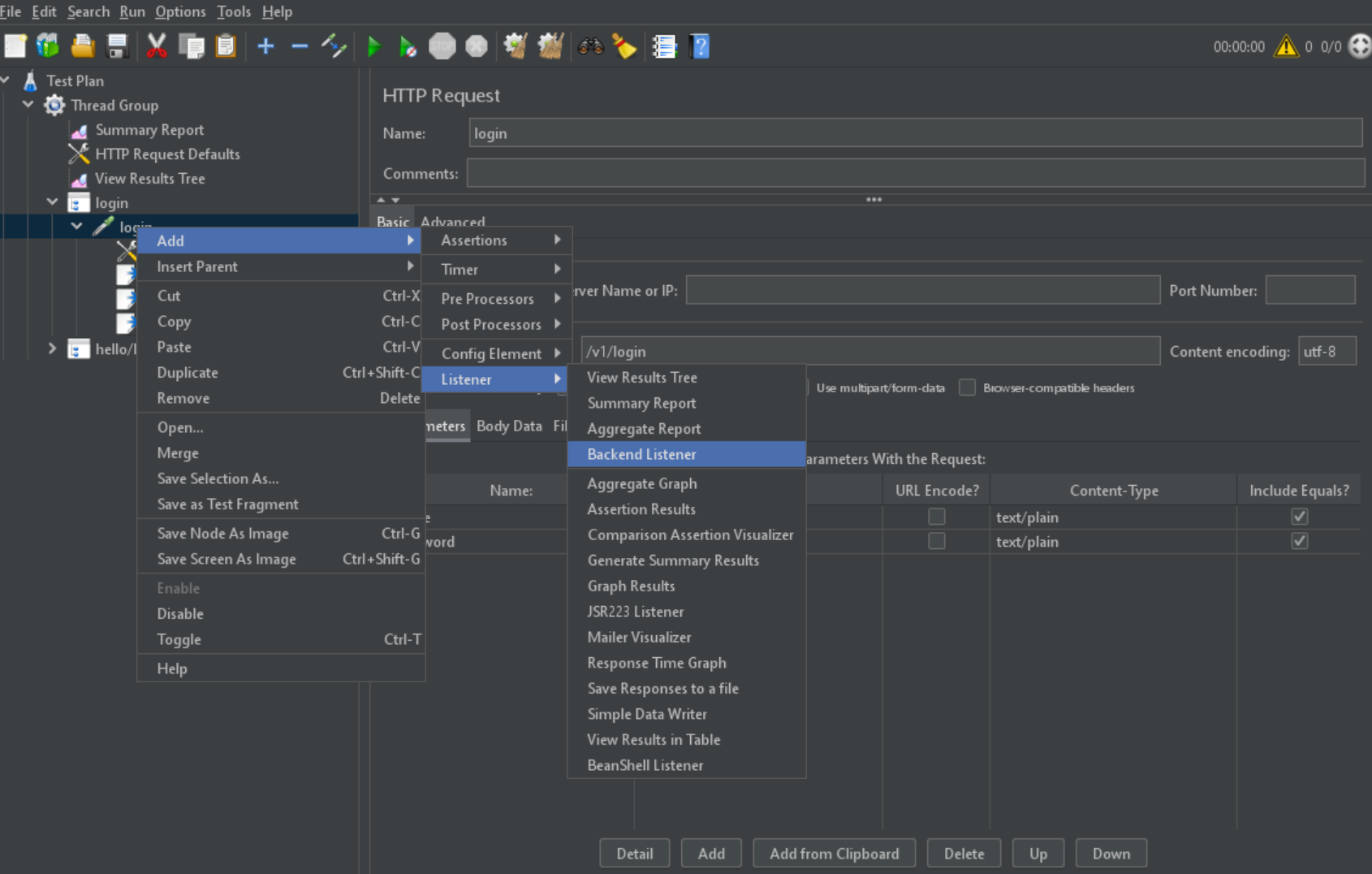Collapse the login controller tree node

click(53, 201)
